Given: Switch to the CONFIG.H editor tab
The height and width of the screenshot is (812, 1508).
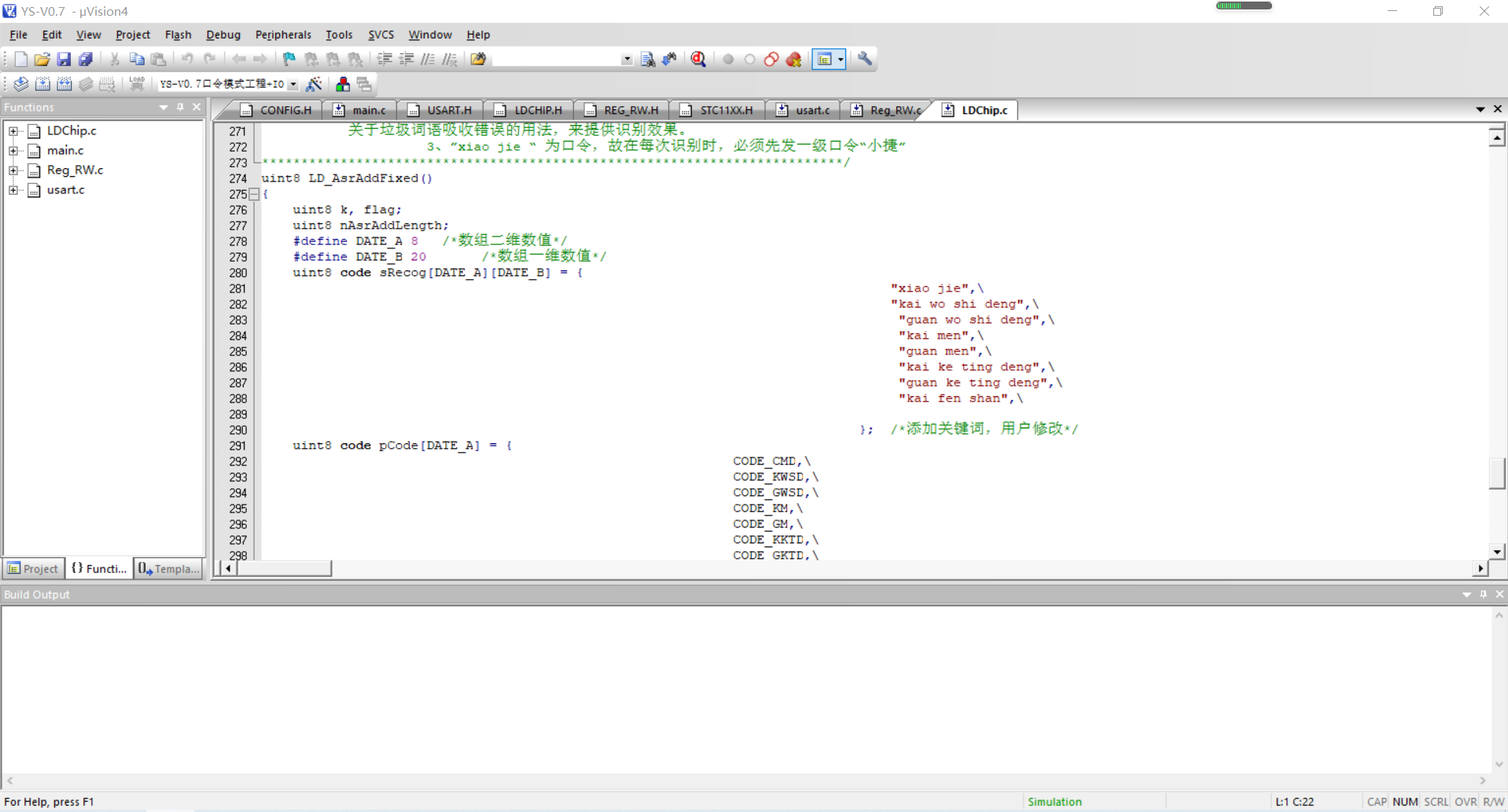Looking at the screenshot, I should pos(277,110).
